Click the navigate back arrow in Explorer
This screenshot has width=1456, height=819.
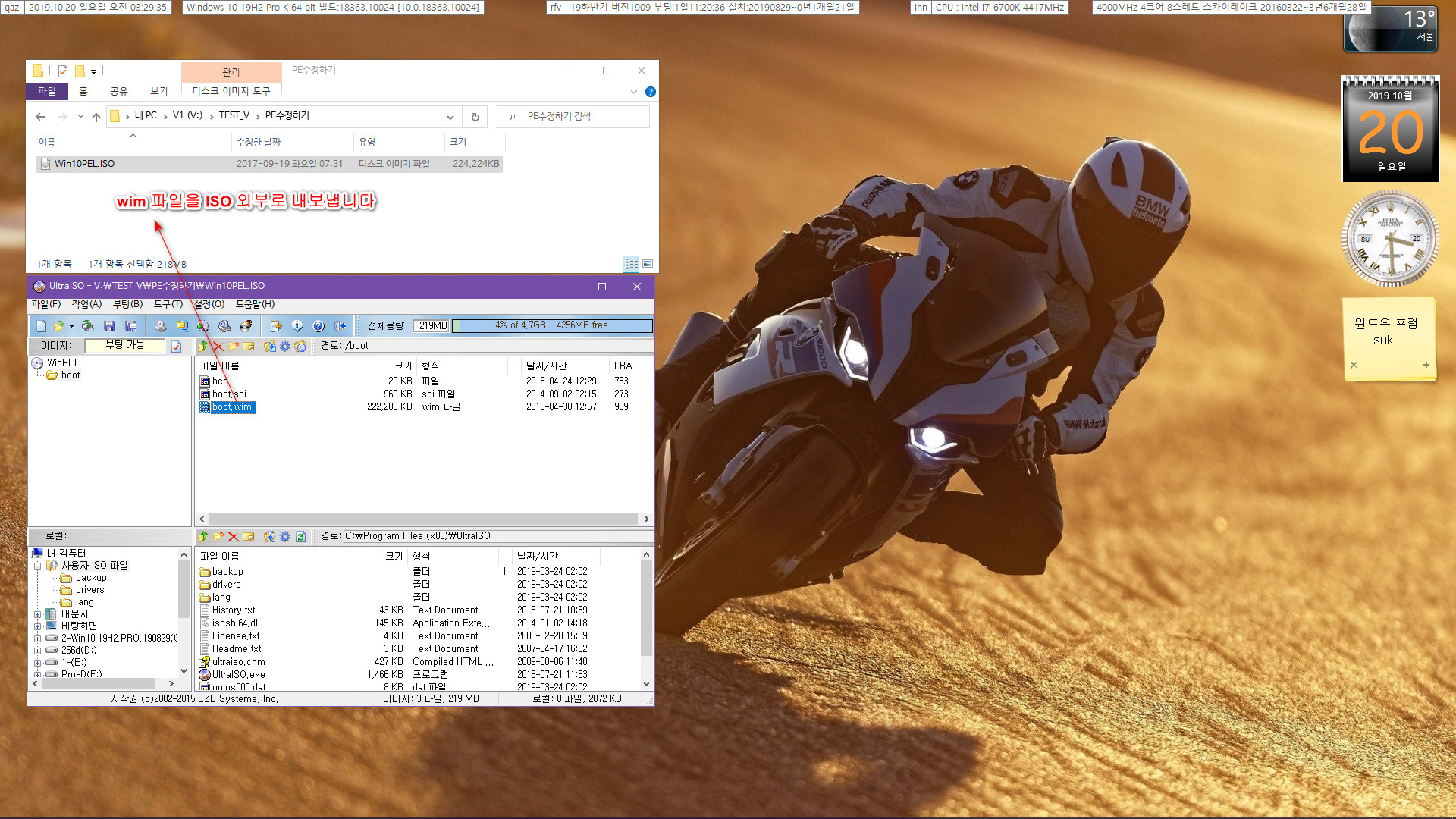[40, 116]
